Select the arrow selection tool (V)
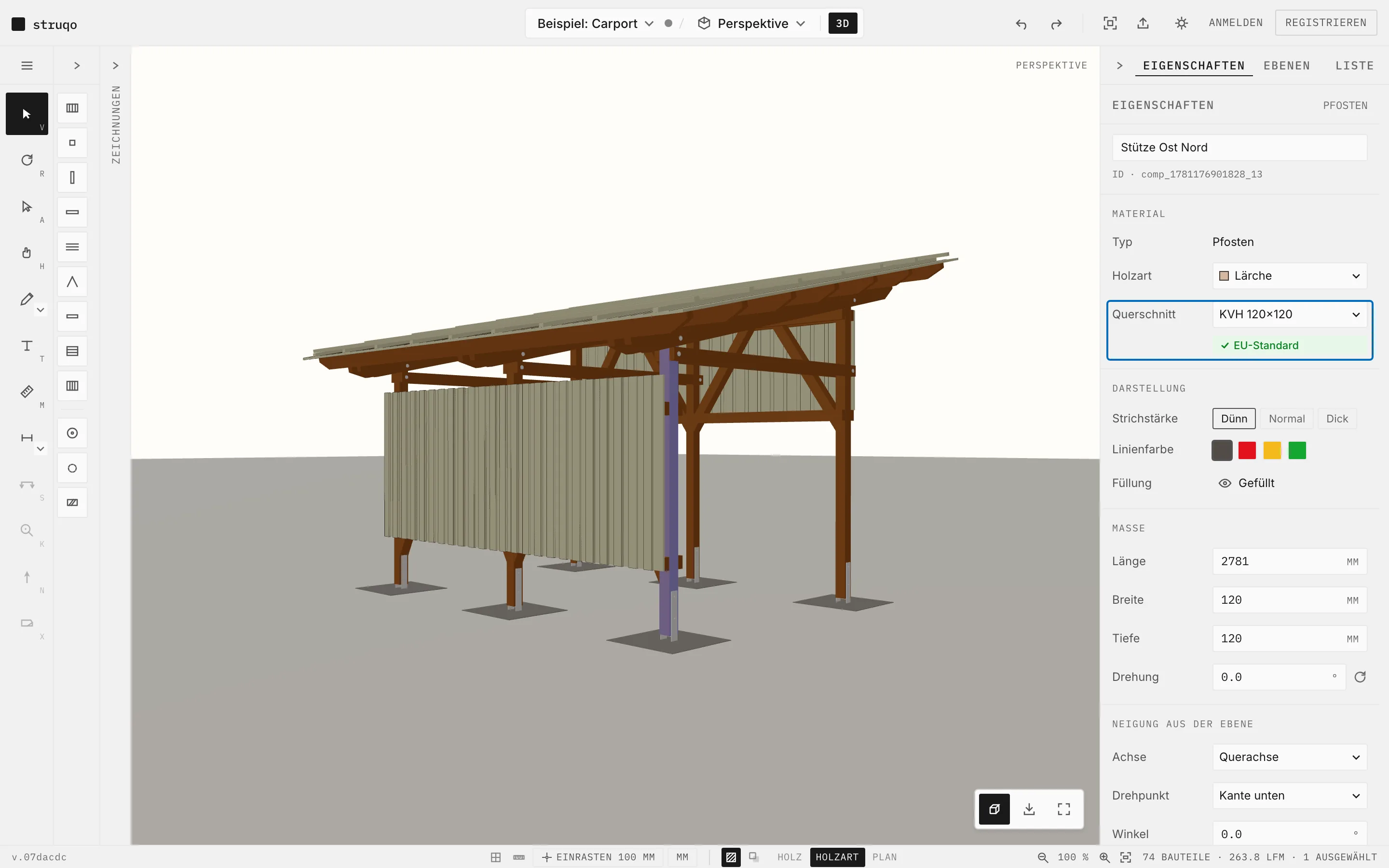 point(27,114)
